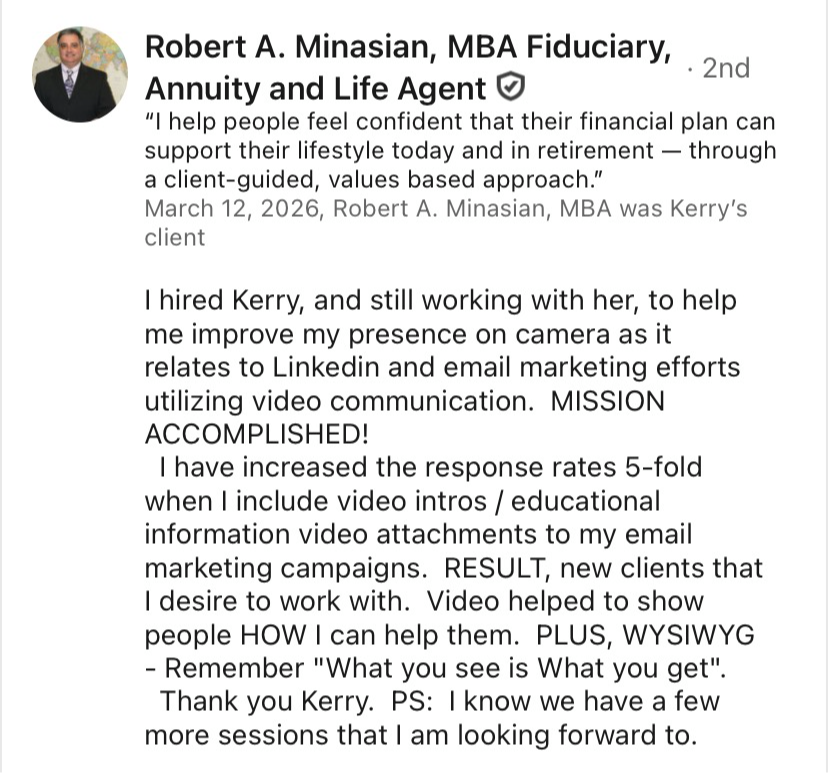
Task: Click the word "RESULT" in the recommendation
Action: (495, 568)
